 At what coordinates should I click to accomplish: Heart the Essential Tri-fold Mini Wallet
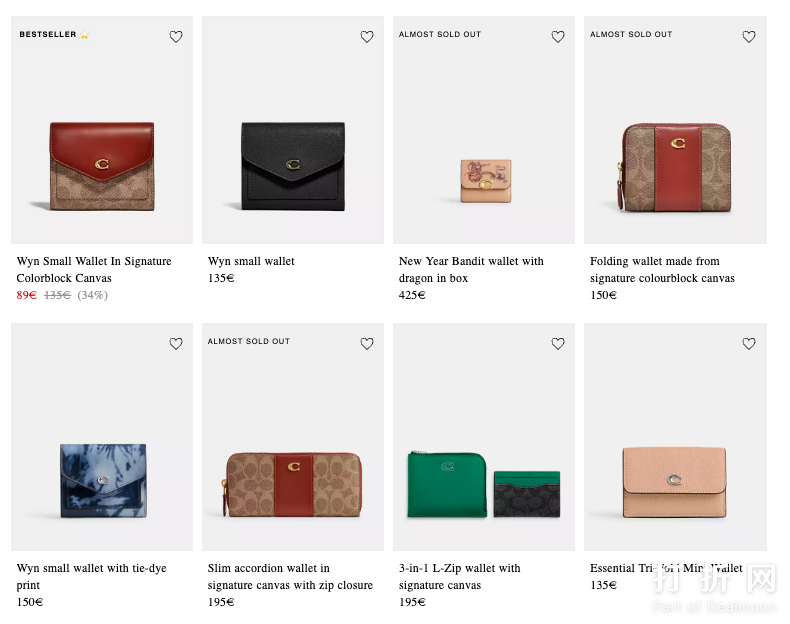click(749, 344)
